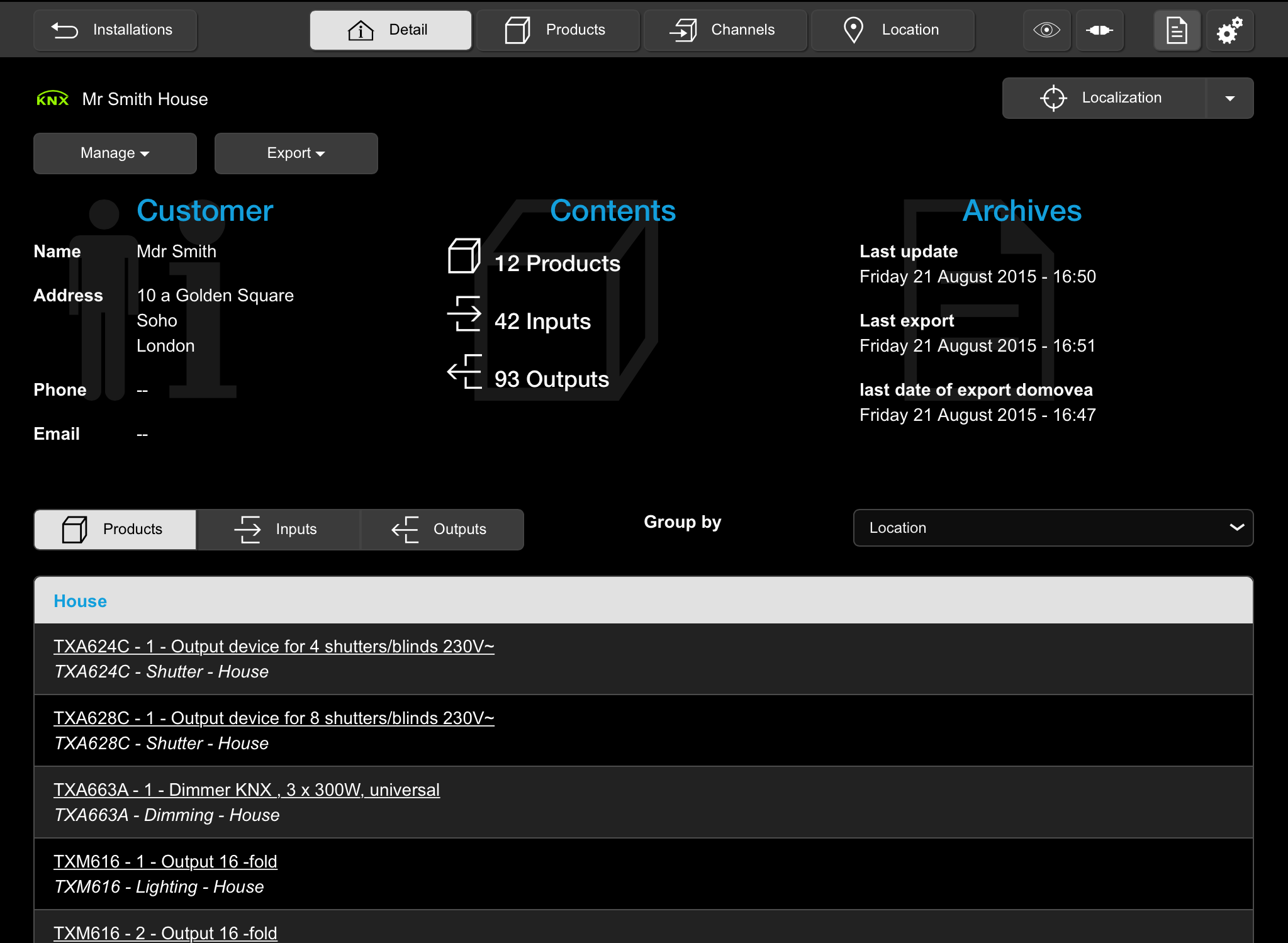
Task: Open the Localization dropdown arrow
Action: [x=1229, y=98]
